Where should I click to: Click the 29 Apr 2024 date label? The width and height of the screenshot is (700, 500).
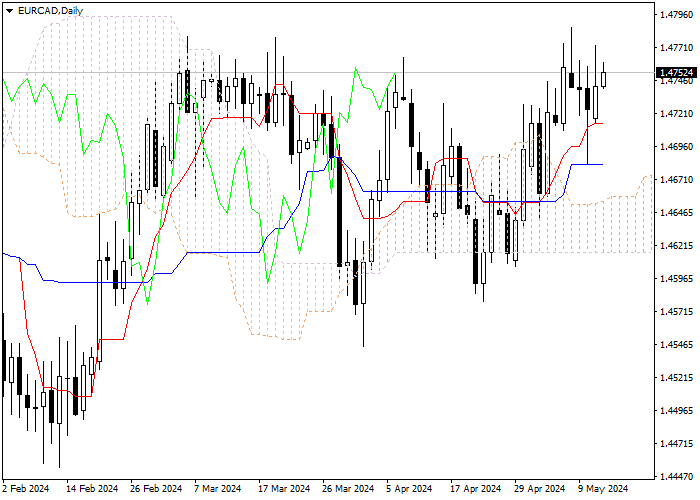tap(539, 489)
